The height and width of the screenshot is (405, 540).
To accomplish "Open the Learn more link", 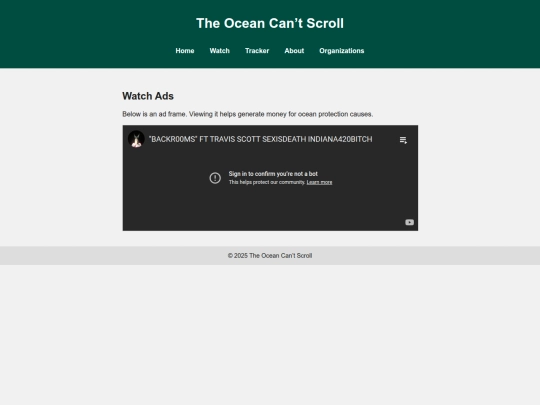I will click(319, 182).
